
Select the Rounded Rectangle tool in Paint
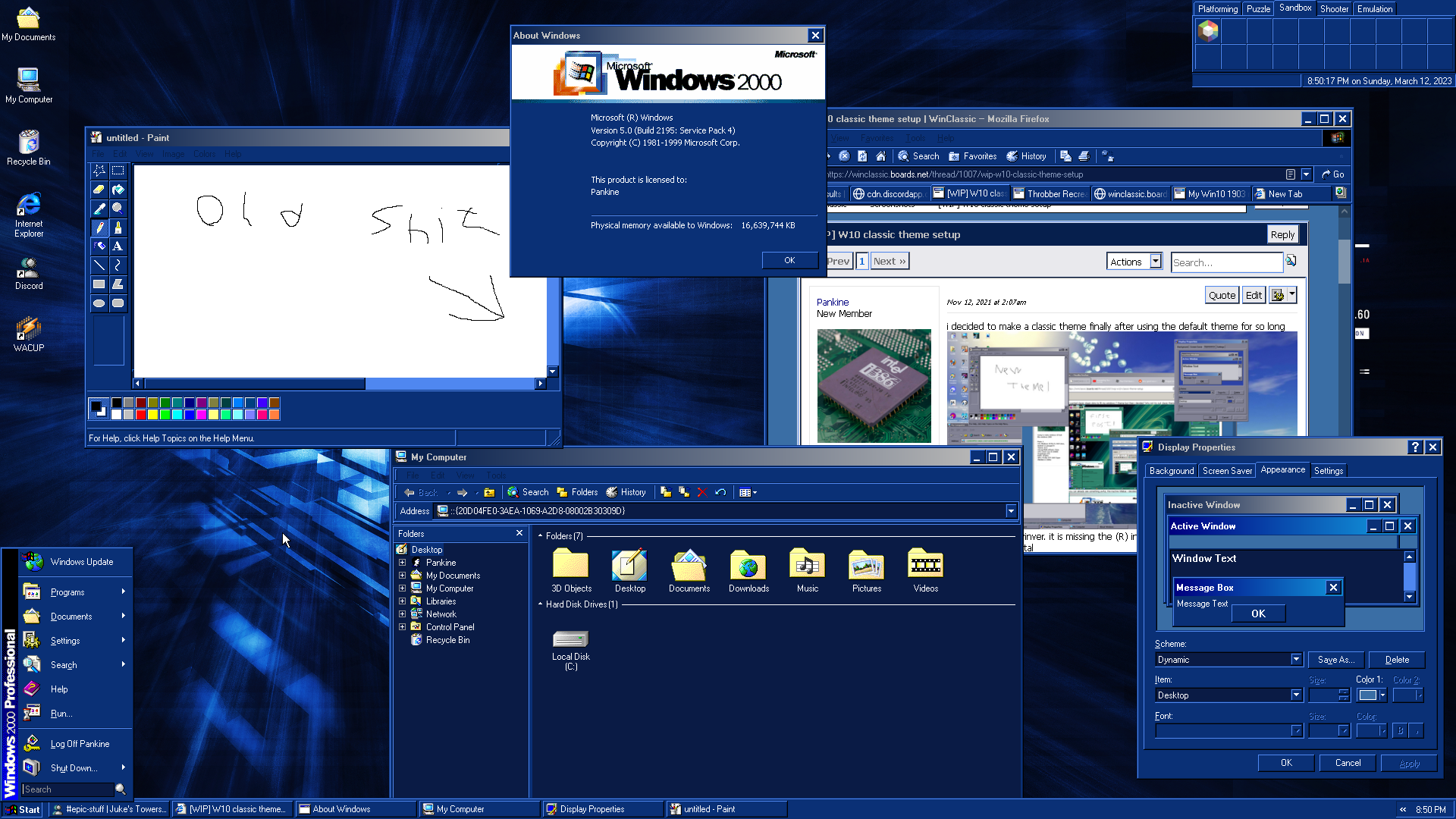coord(118,303)
